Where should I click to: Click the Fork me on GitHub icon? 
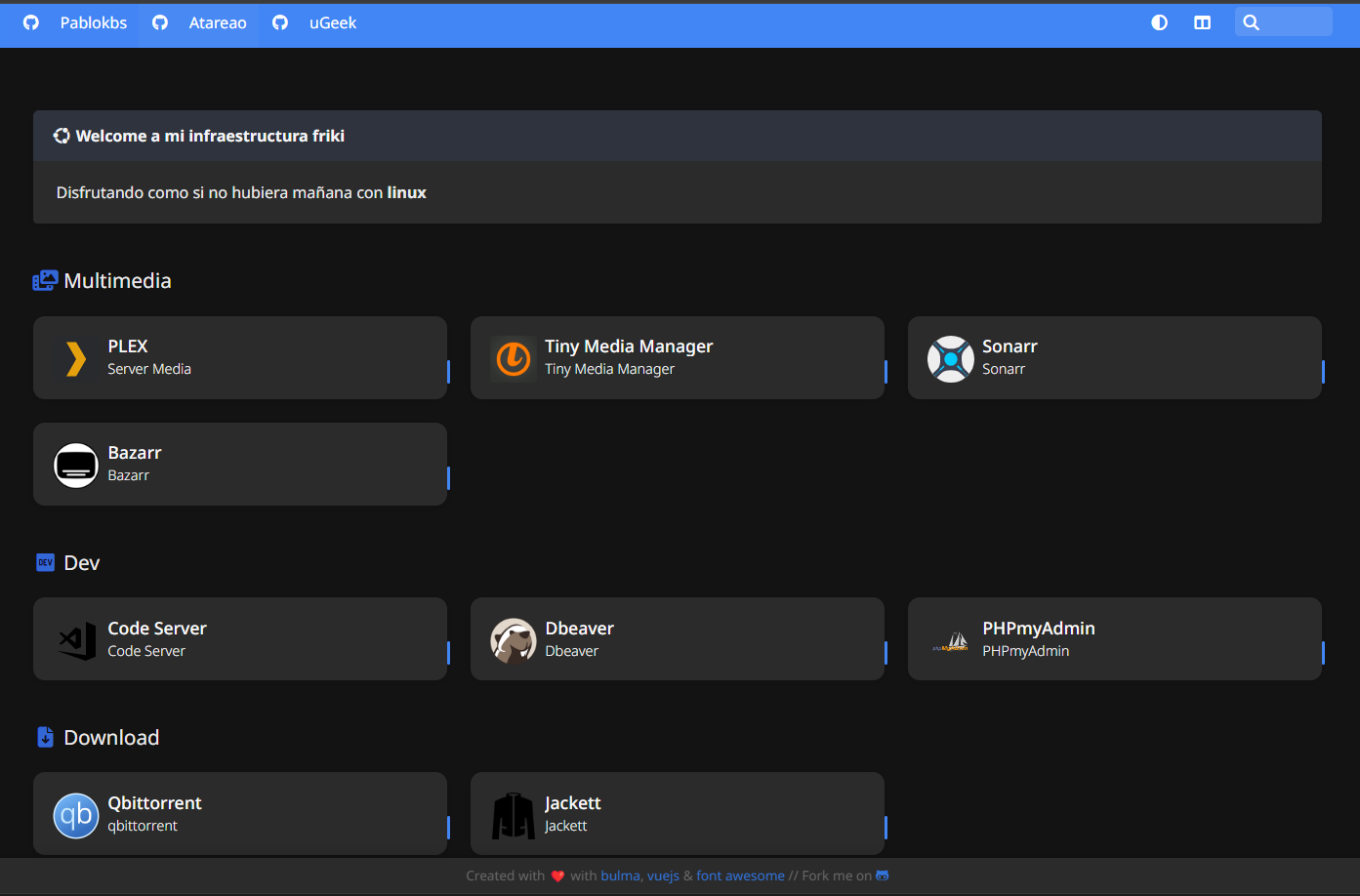[882, 875]
